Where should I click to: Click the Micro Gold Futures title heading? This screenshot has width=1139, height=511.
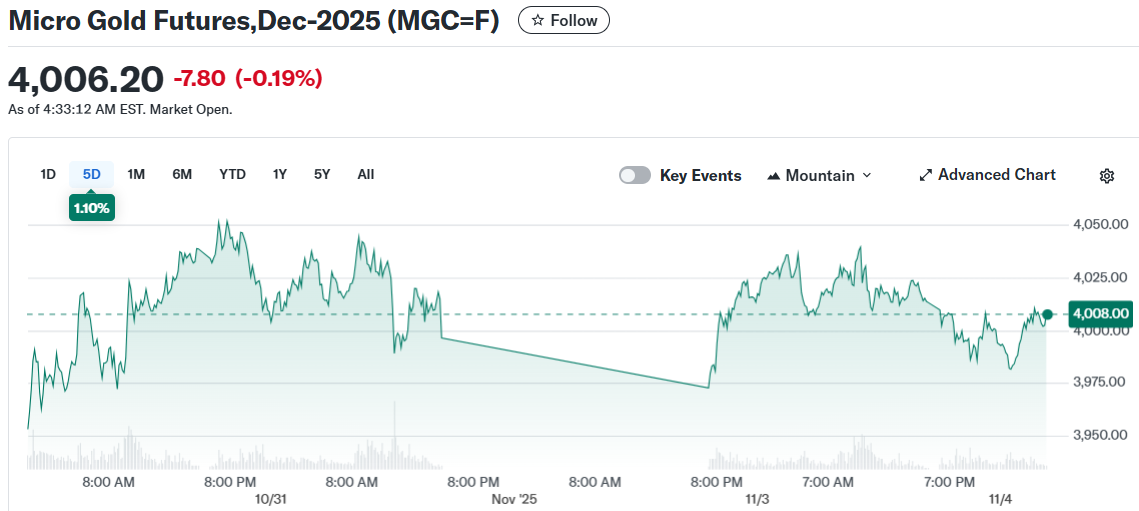click(254, 21)
